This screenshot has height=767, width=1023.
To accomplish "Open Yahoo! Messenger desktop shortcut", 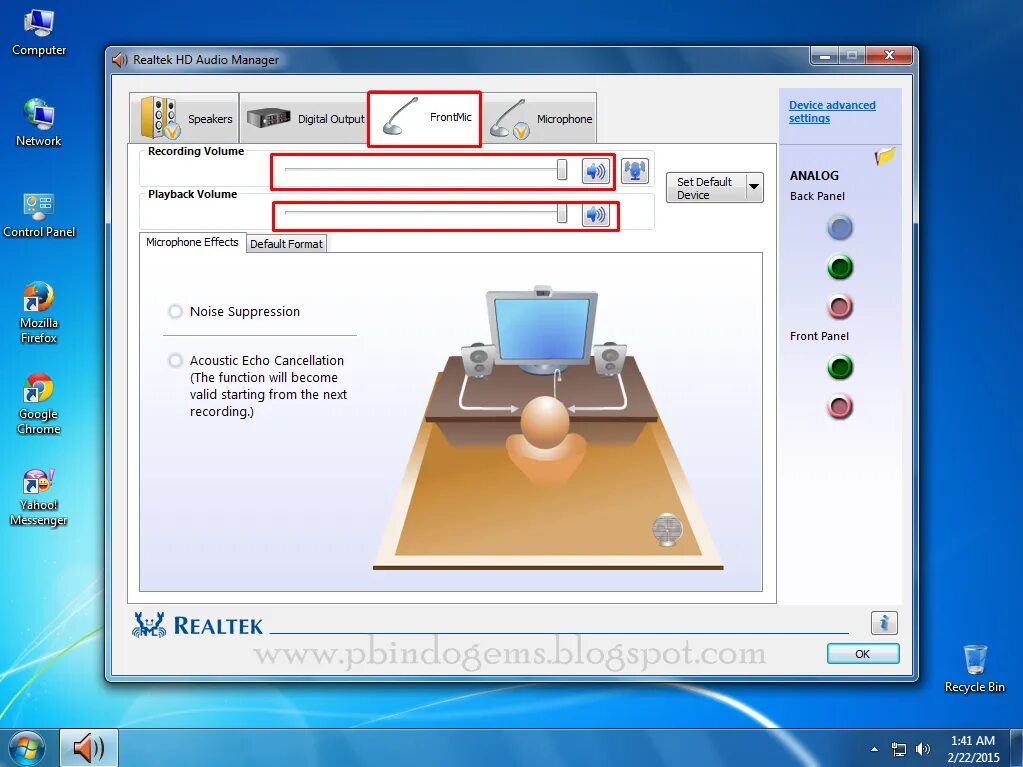I will coord(38,497).
